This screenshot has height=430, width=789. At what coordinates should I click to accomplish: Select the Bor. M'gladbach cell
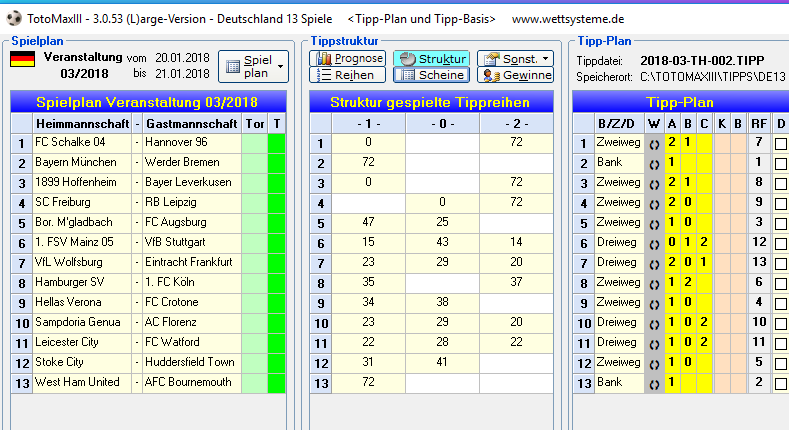coord(82,223)
